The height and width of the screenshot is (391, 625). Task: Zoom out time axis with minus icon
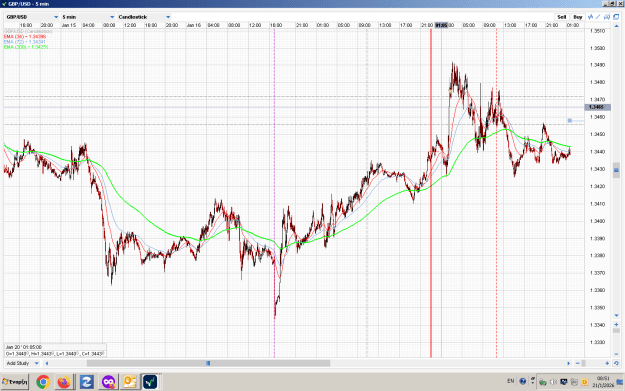(x=578, y=363)
